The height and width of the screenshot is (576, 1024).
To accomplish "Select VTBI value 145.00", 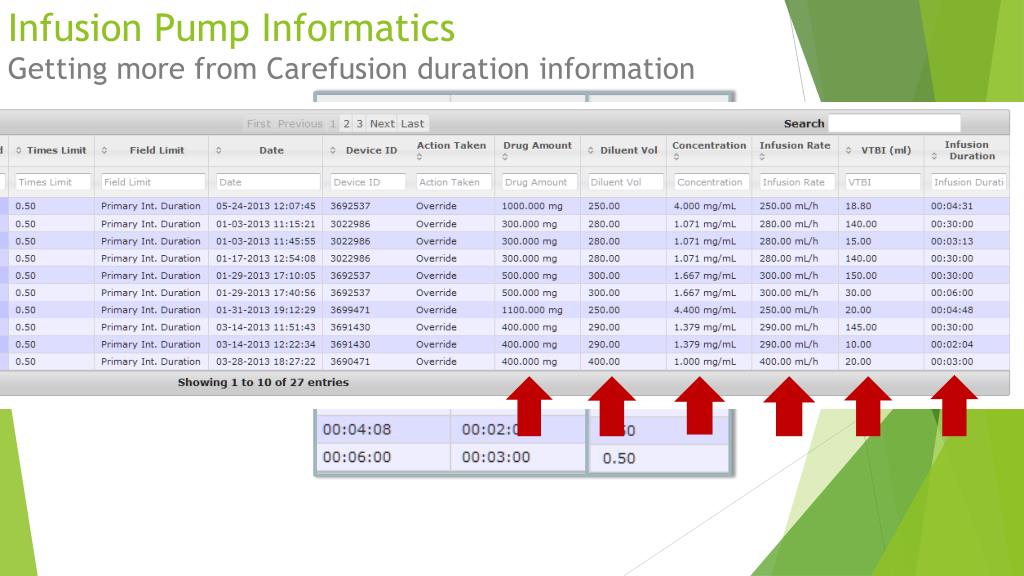I will [x=861, y=327].
